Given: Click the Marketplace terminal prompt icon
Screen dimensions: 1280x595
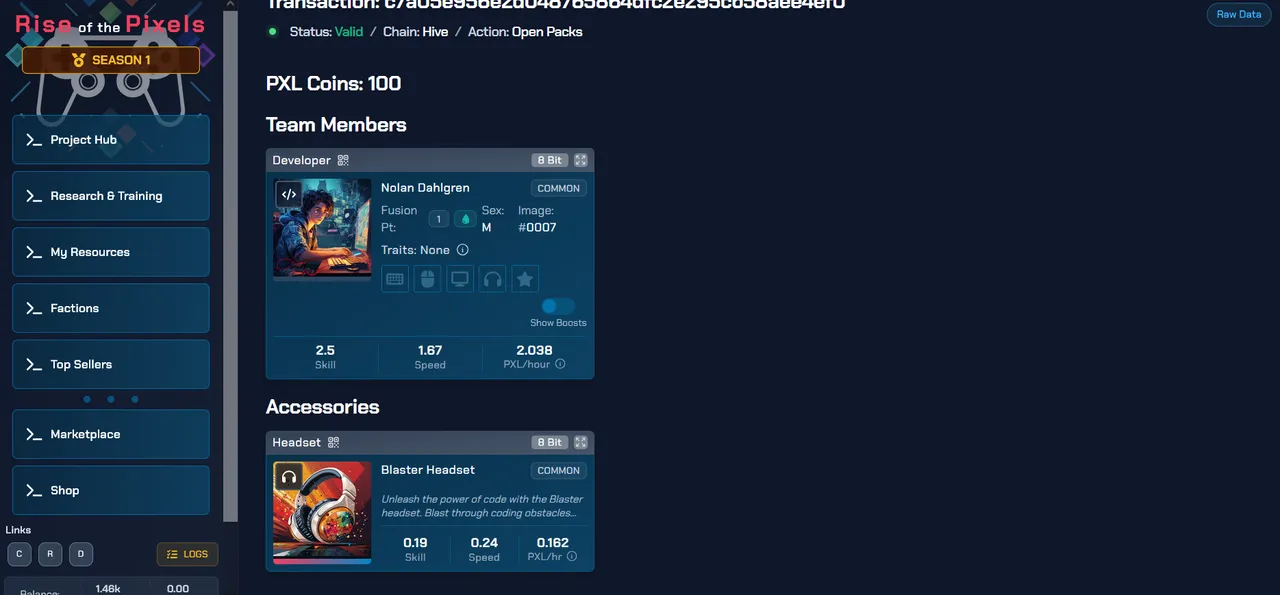Looking at the screenshot, I should point(34,434).
